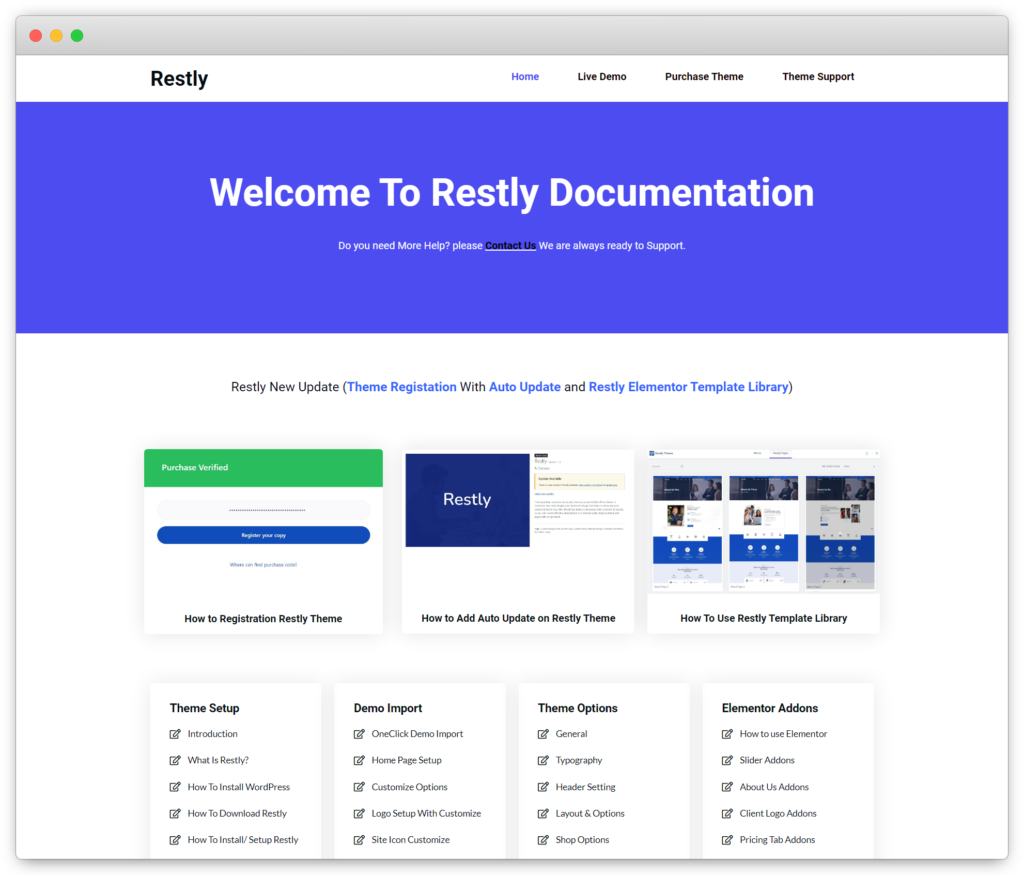Click the Restly logo

click(178, 77)
